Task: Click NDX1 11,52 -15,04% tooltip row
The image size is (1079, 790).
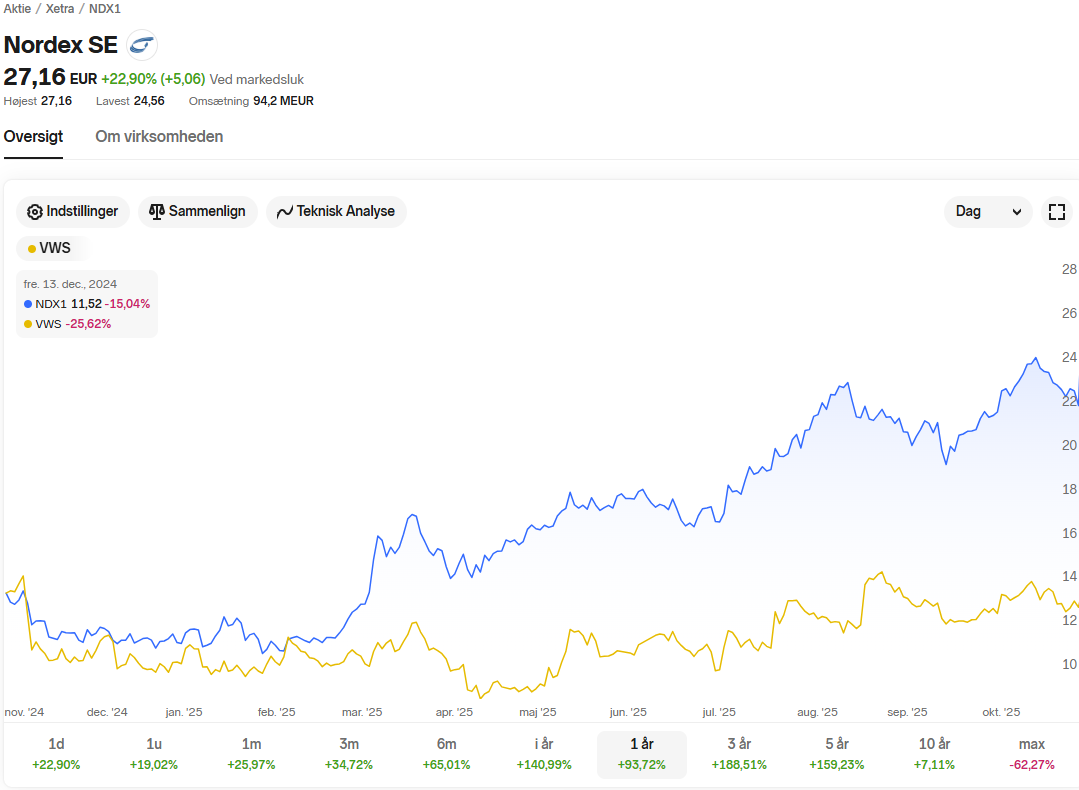Action: point(87,304)
